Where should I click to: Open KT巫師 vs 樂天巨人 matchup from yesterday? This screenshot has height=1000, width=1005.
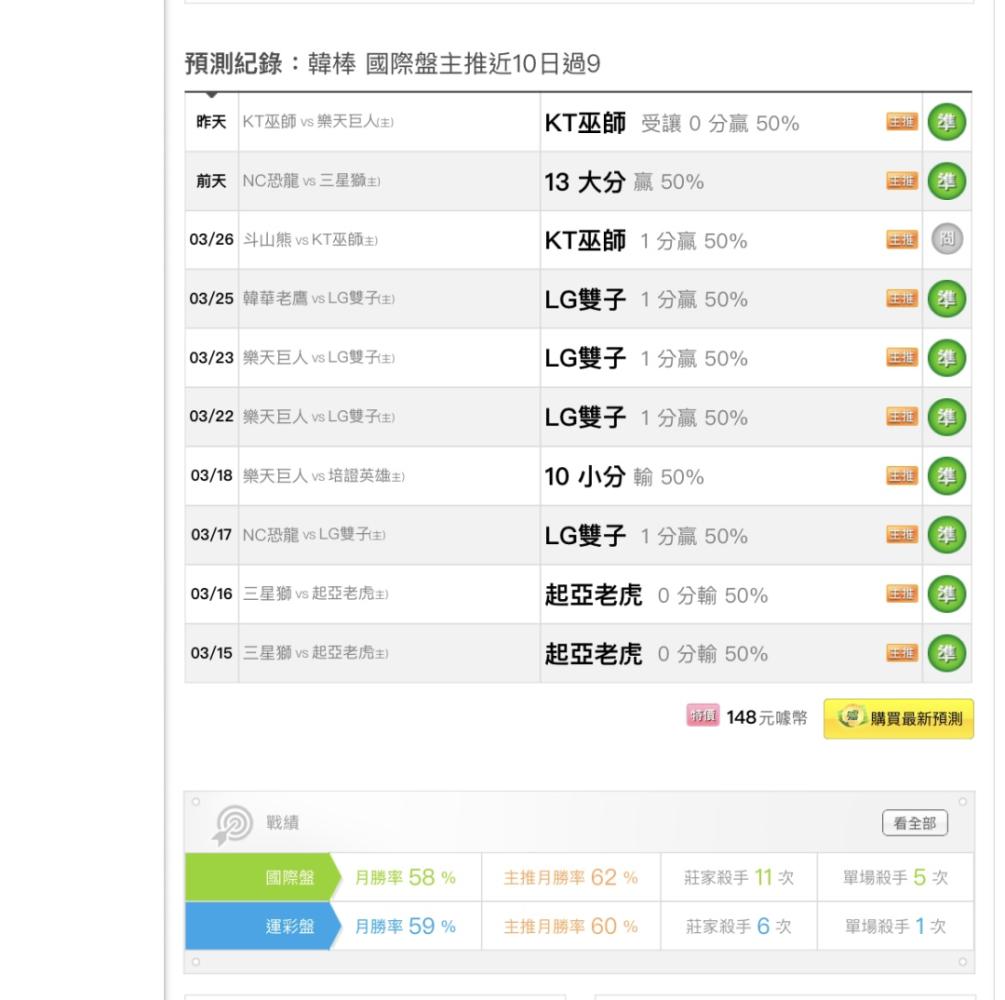click(318, 123)
